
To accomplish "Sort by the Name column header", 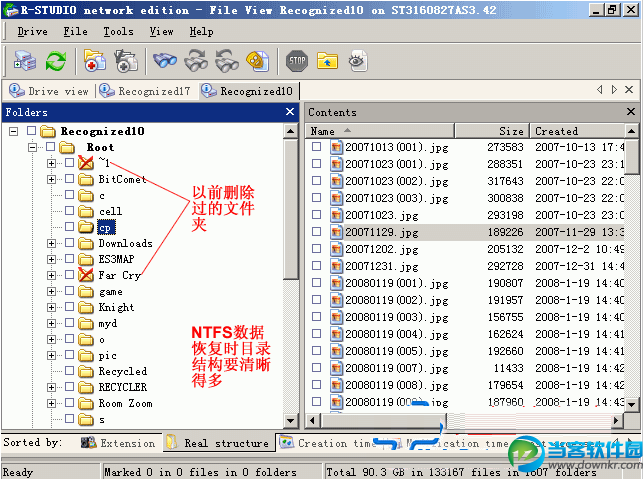I will click(380, 131).
